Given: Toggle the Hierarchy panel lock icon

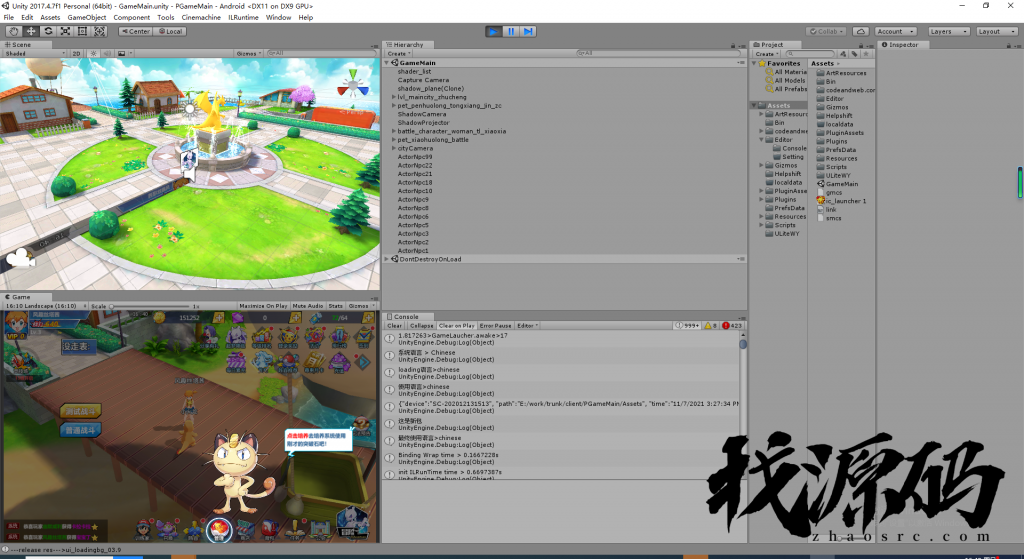Looking at the screenshot, I should [733, 45].
